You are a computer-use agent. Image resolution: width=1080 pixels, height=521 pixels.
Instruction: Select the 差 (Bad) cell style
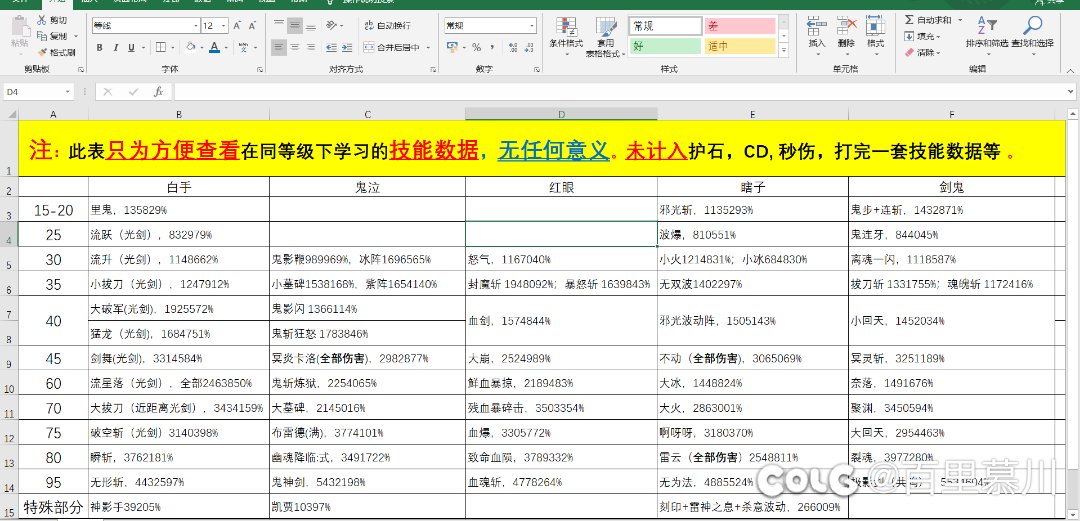point(740,26)
